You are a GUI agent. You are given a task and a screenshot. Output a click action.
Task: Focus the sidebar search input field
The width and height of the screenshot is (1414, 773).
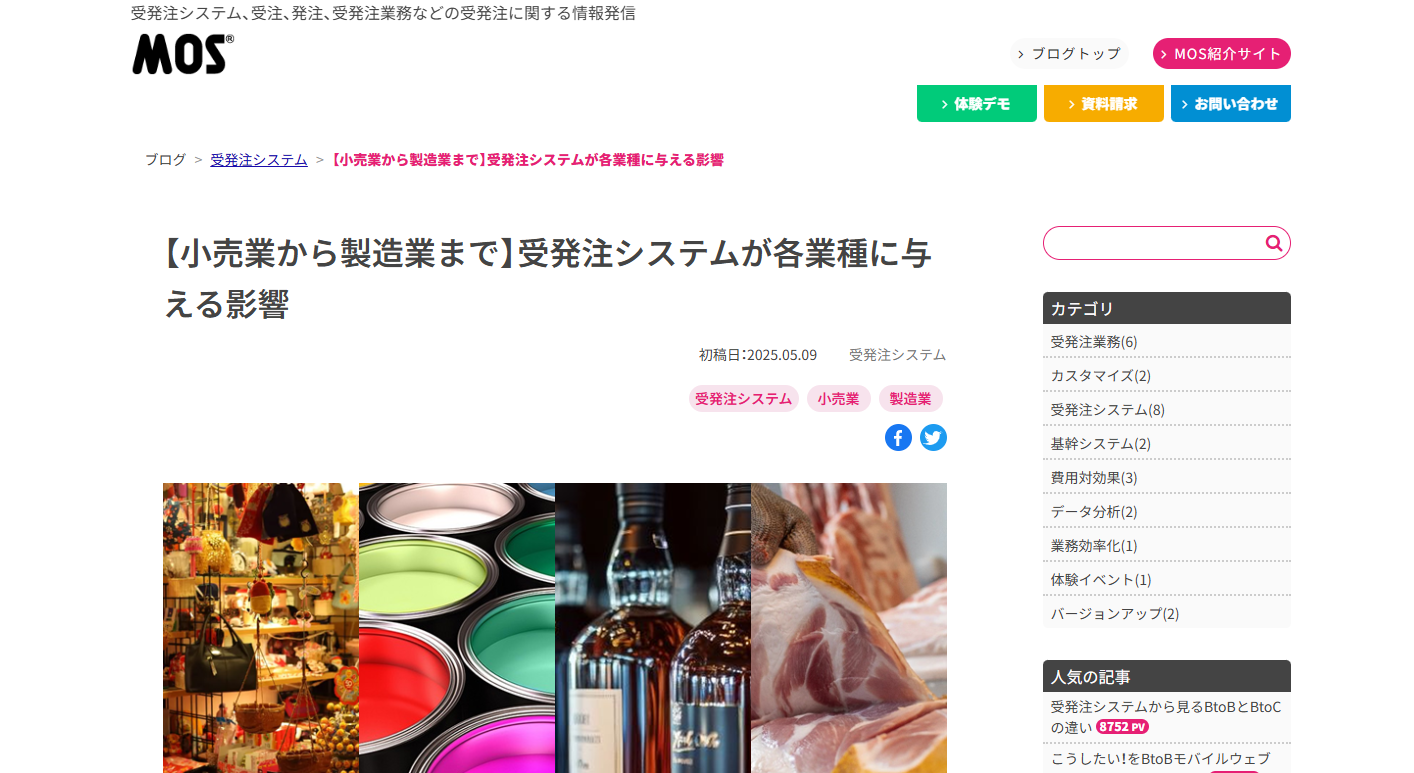[1154, 243]
